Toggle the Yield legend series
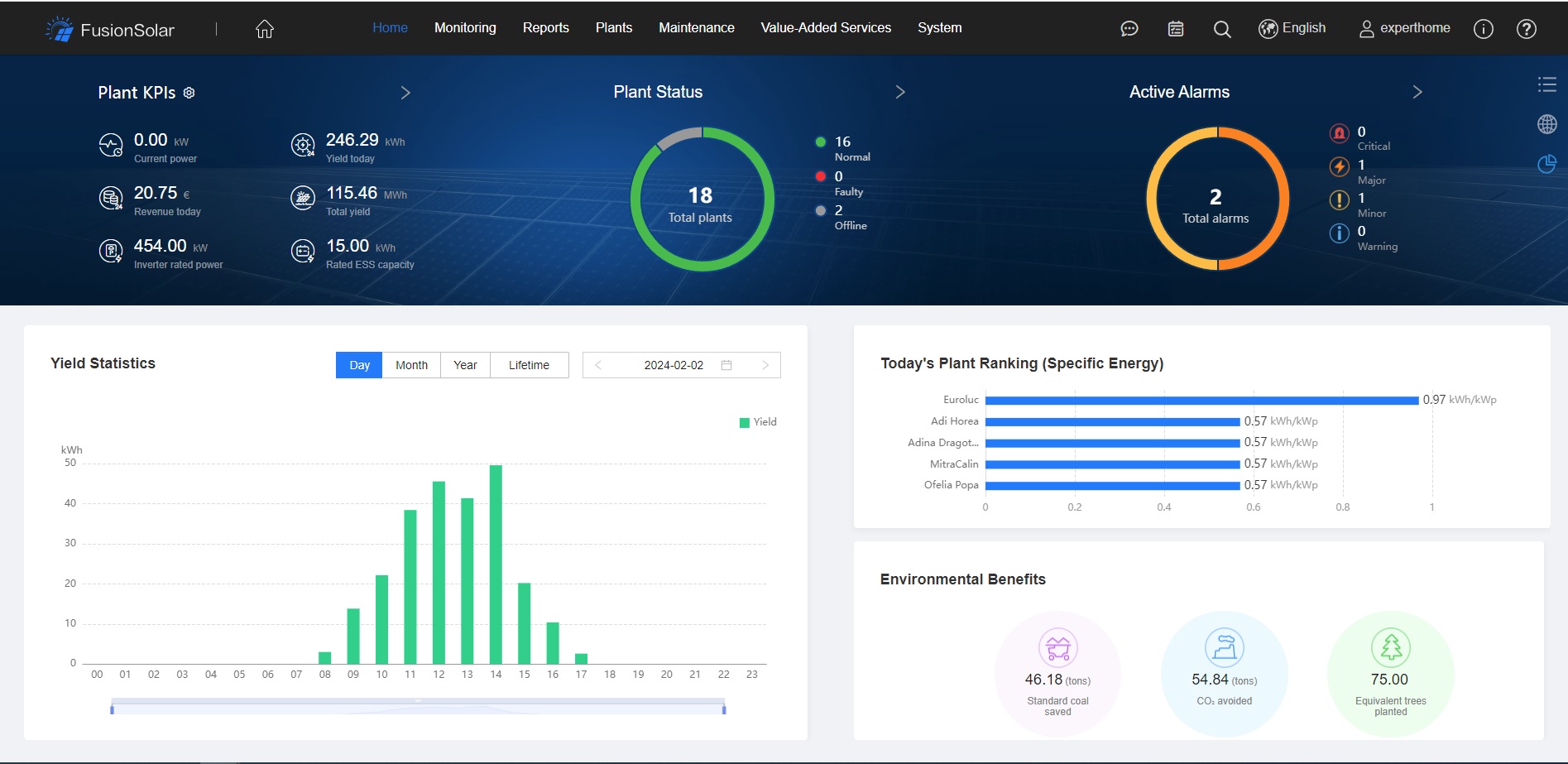 click(x=758, y=422)
